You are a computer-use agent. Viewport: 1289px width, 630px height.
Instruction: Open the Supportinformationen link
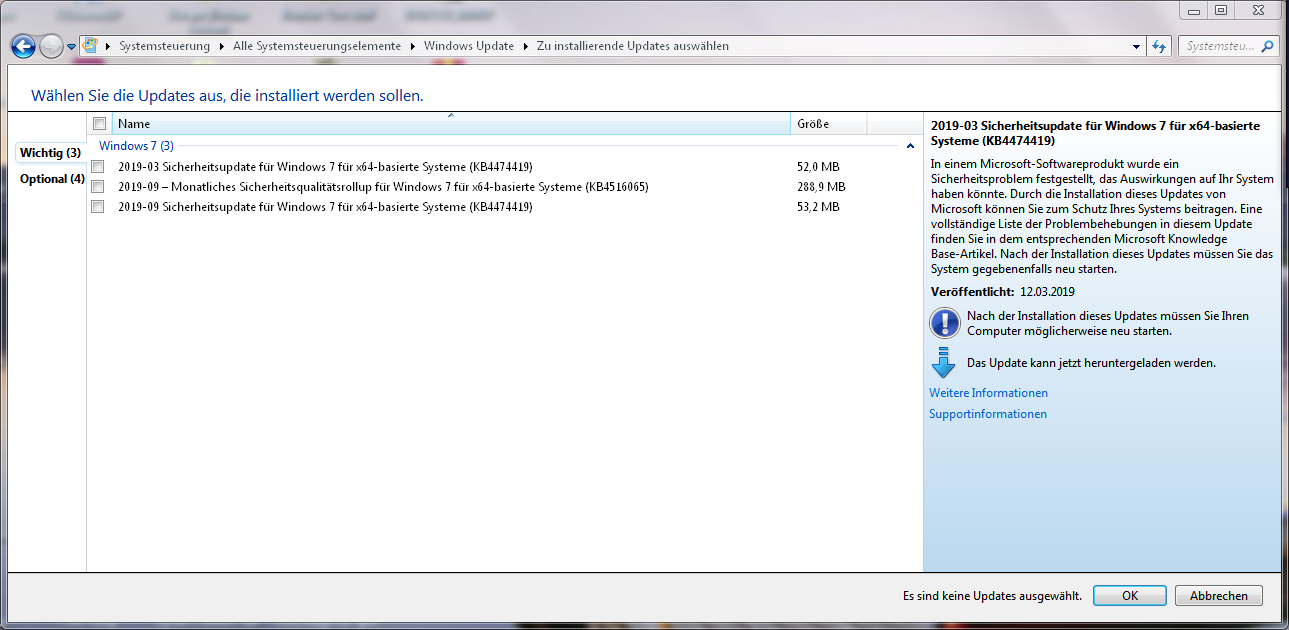click(988, 414)
